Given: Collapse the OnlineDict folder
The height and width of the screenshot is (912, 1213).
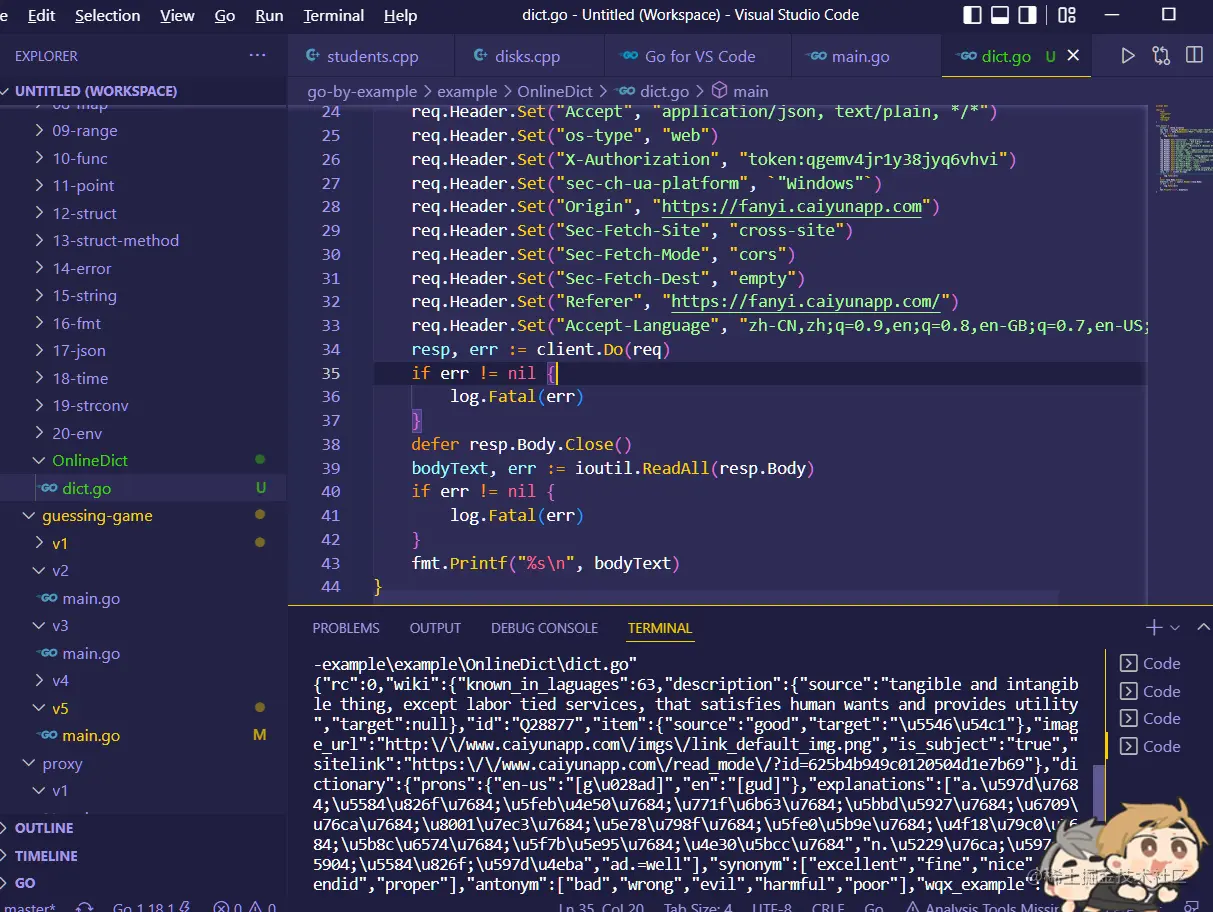Looking at the screenshot, I should click(x=143, y=461).
